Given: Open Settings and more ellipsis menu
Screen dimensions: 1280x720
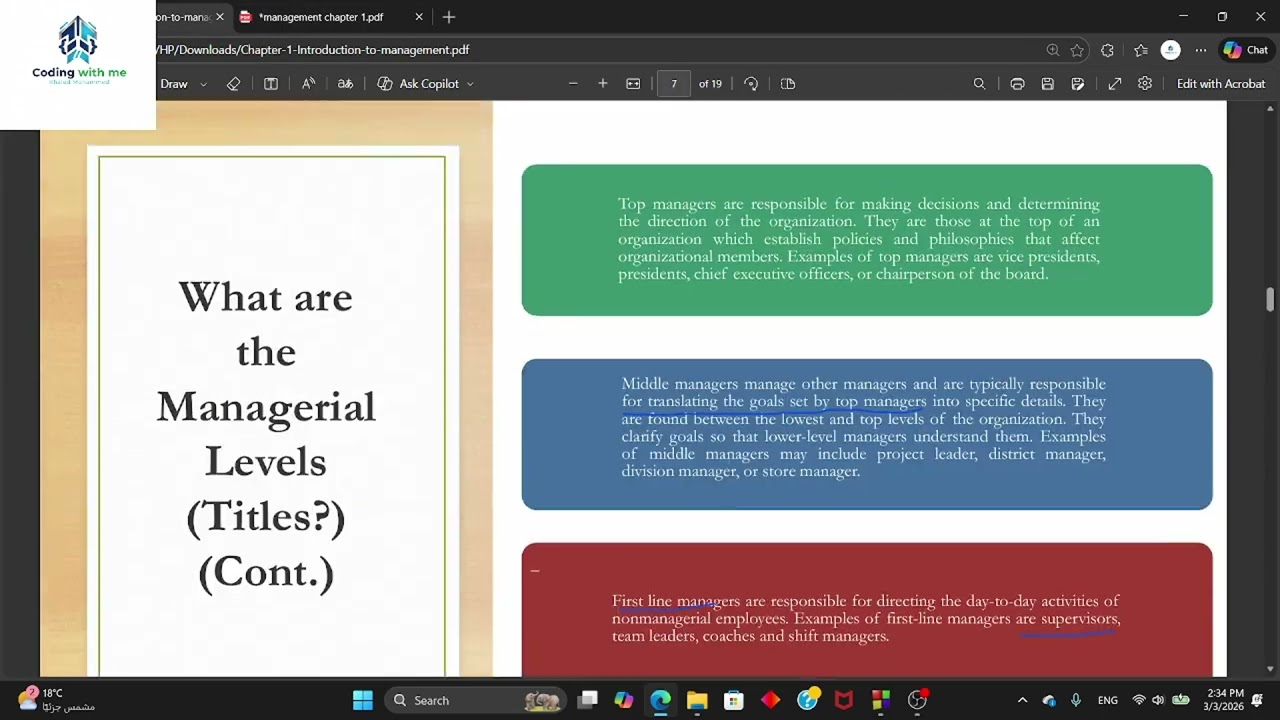Looking at the screenshot, I should [1201, 50].
